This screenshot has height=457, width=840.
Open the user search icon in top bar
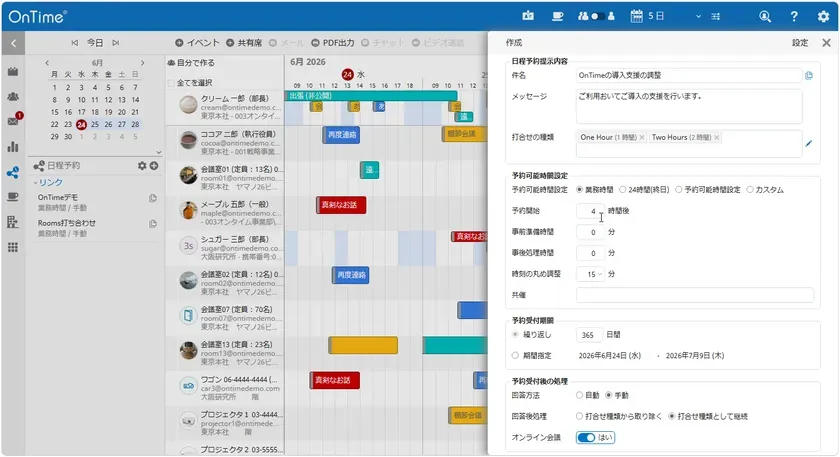(x=765, y=17)
